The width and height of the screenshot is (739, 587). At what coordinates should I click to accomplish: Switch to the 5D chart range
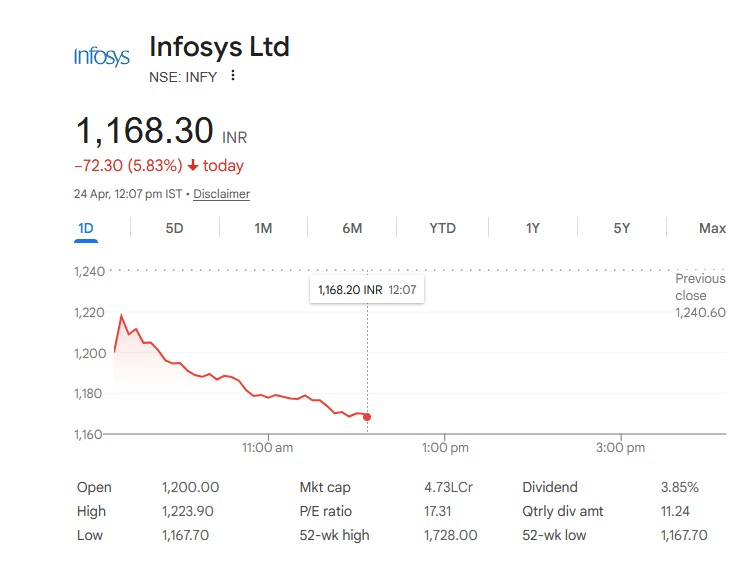tap(174, 228)
